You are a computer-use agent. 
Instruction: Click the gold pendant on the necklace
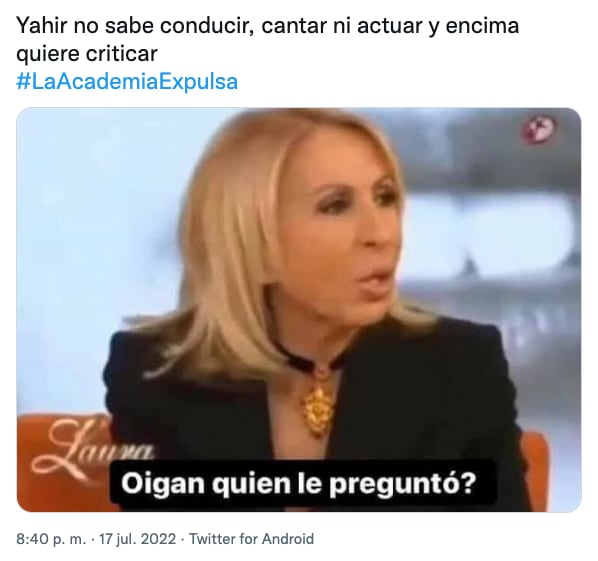coord(318,409)
